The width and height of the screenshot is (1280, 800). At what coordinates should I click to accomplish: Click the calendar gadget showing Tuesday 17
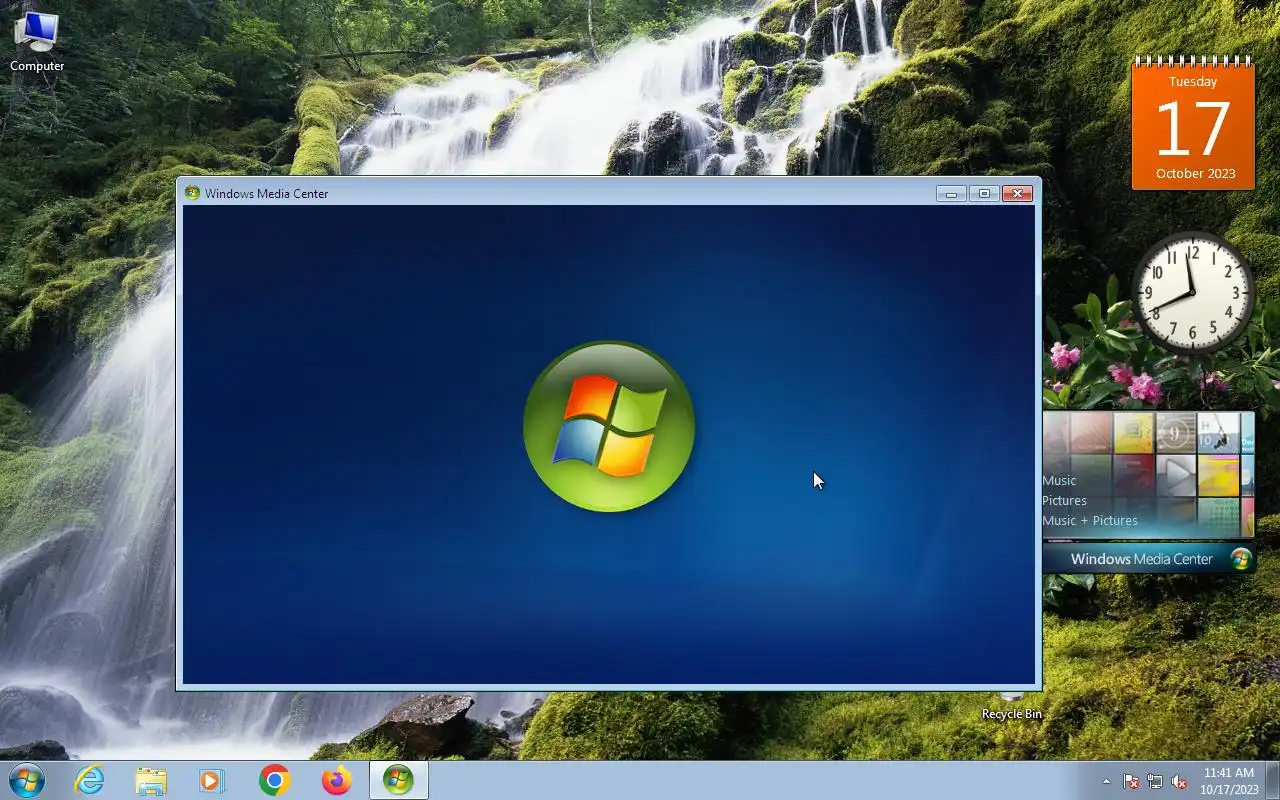(1193, 123)
